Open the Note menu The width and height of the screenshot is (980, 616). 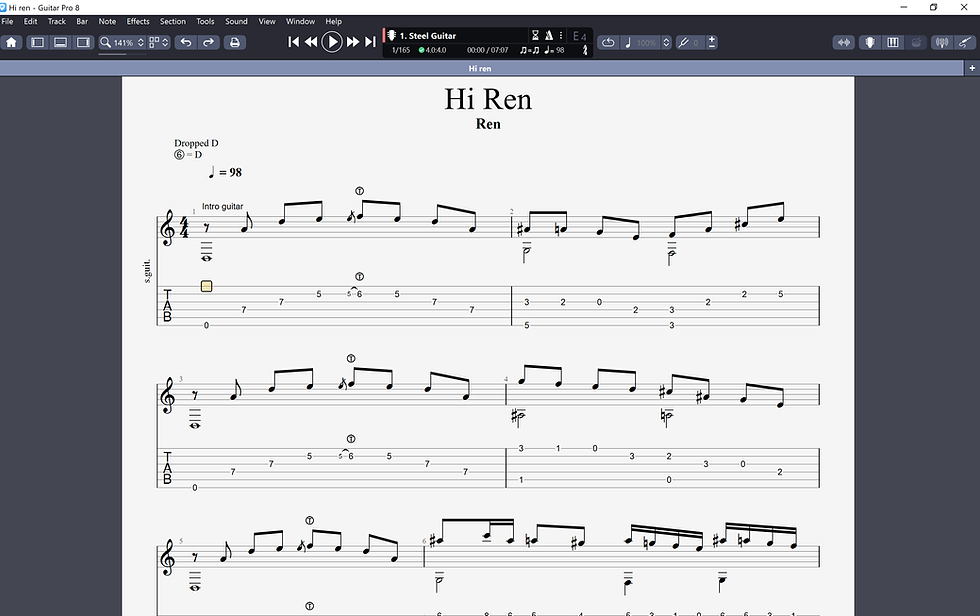click(x=108, y=21)
